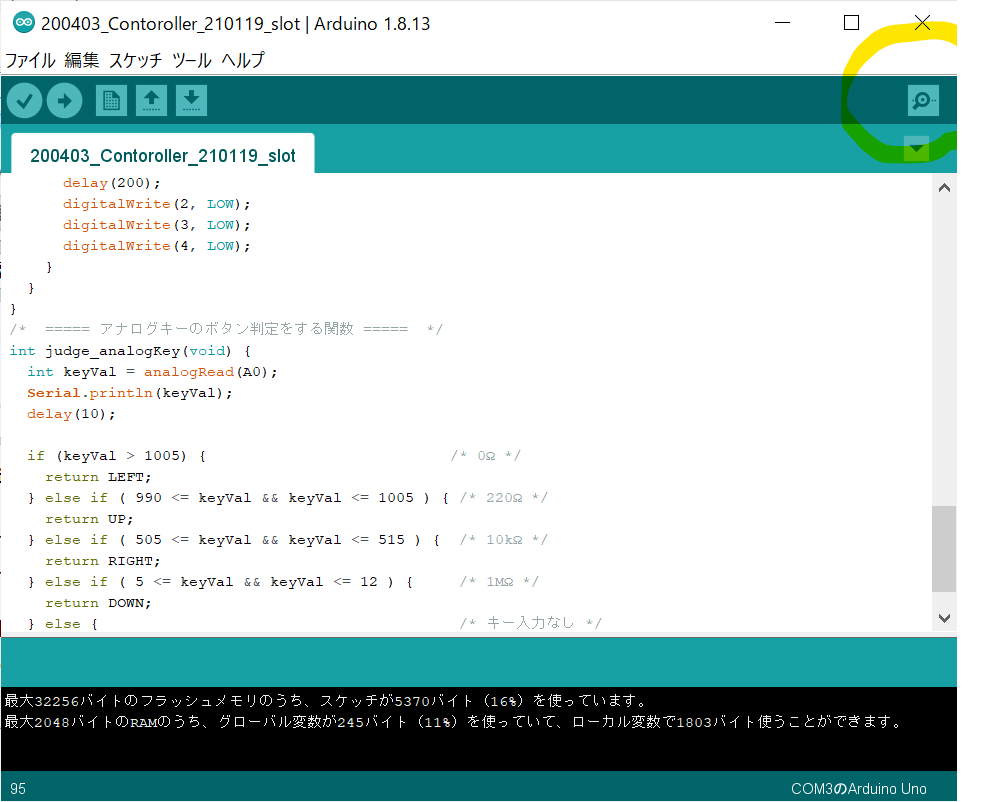The image size is (992, 802).
Task: Click the Verify (checkmark) toolbar icon
Action: (24, 100)
